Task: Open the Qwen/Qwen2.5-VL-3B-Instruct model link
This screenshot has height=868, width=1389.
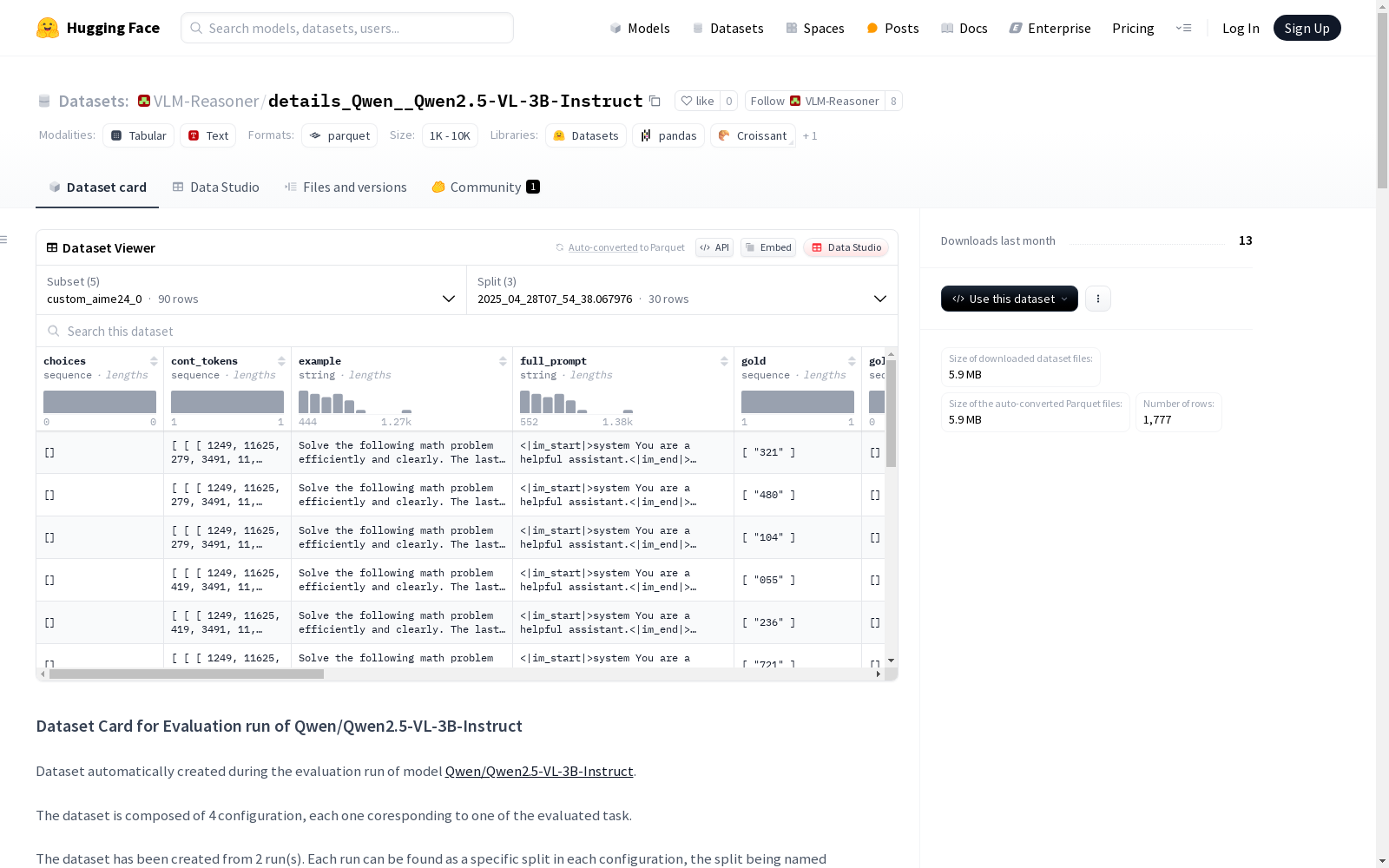Action: [x=539, y=771]
